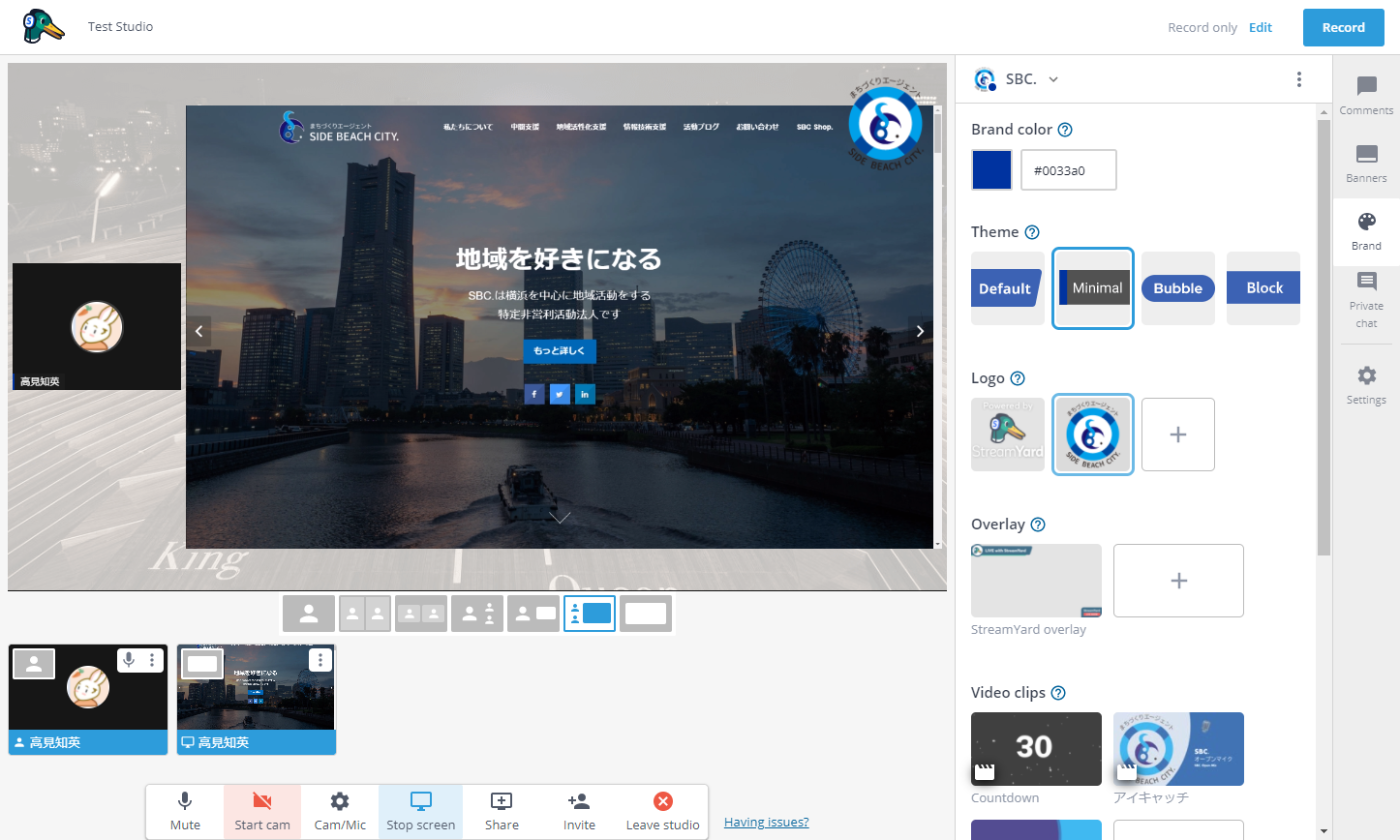This screenshot has height=840, width=1400.
Task: Select the fullscreen screen-share layout
Action: (646, 614)
